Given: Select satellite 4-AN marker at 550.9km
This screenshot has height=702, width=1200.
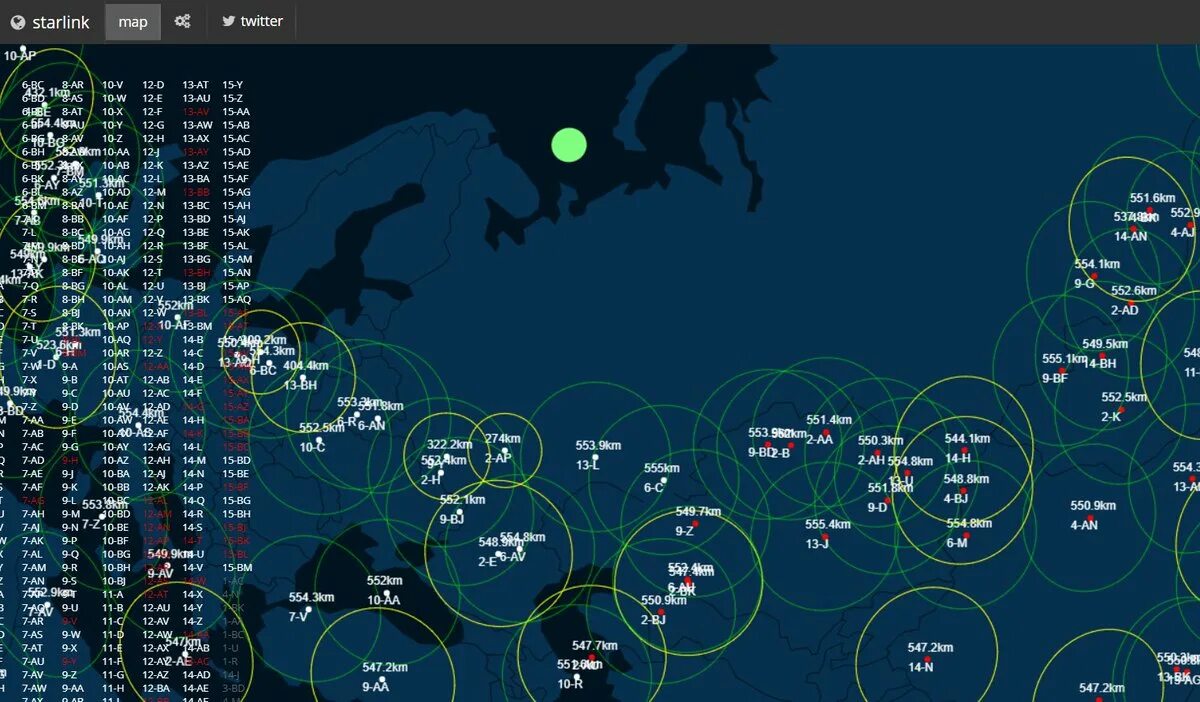Looking at the screenshot, I should tap(1092, 518).
